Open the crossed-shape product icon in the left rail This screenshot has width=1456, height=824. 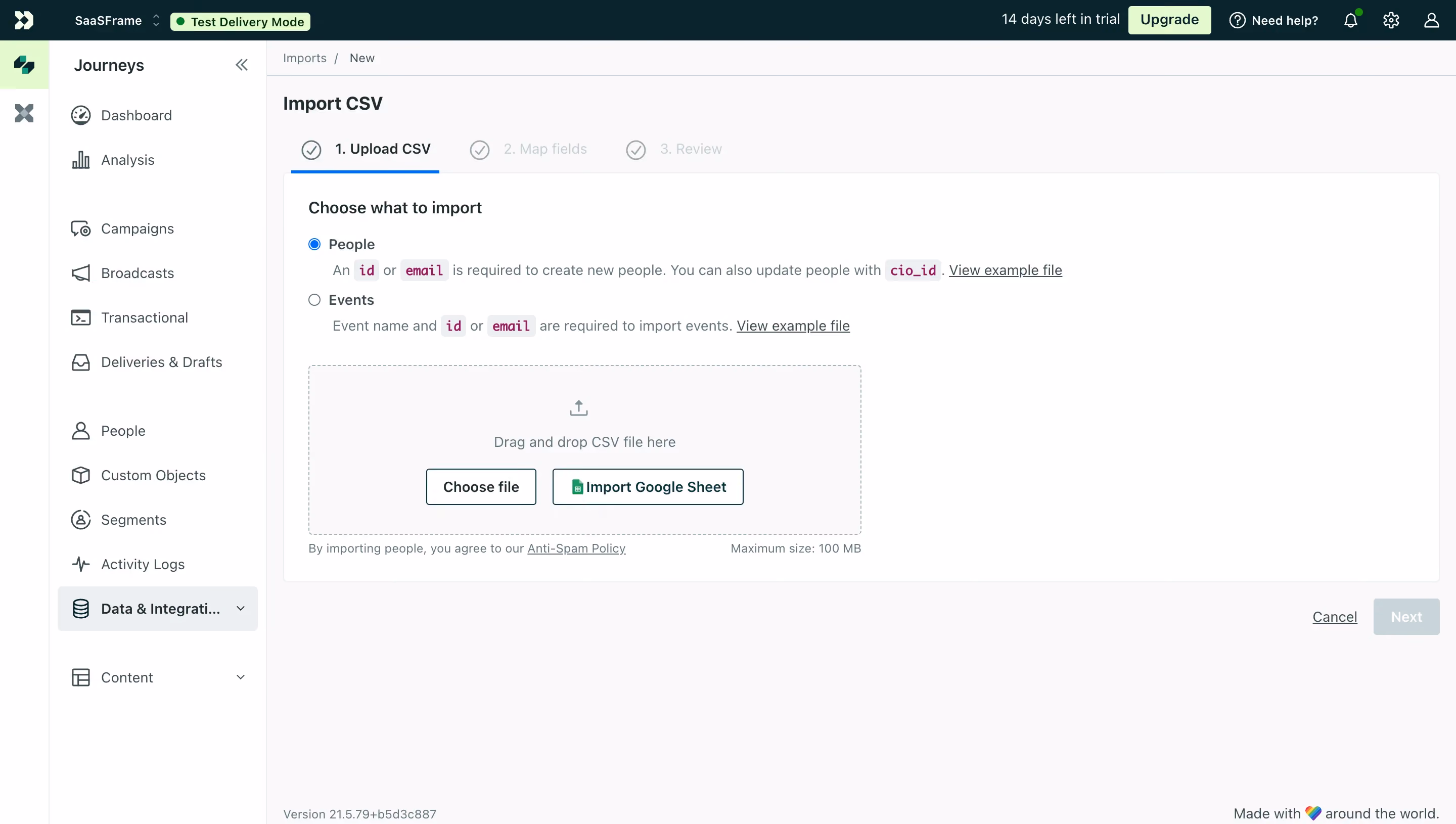tap(24, 113)
